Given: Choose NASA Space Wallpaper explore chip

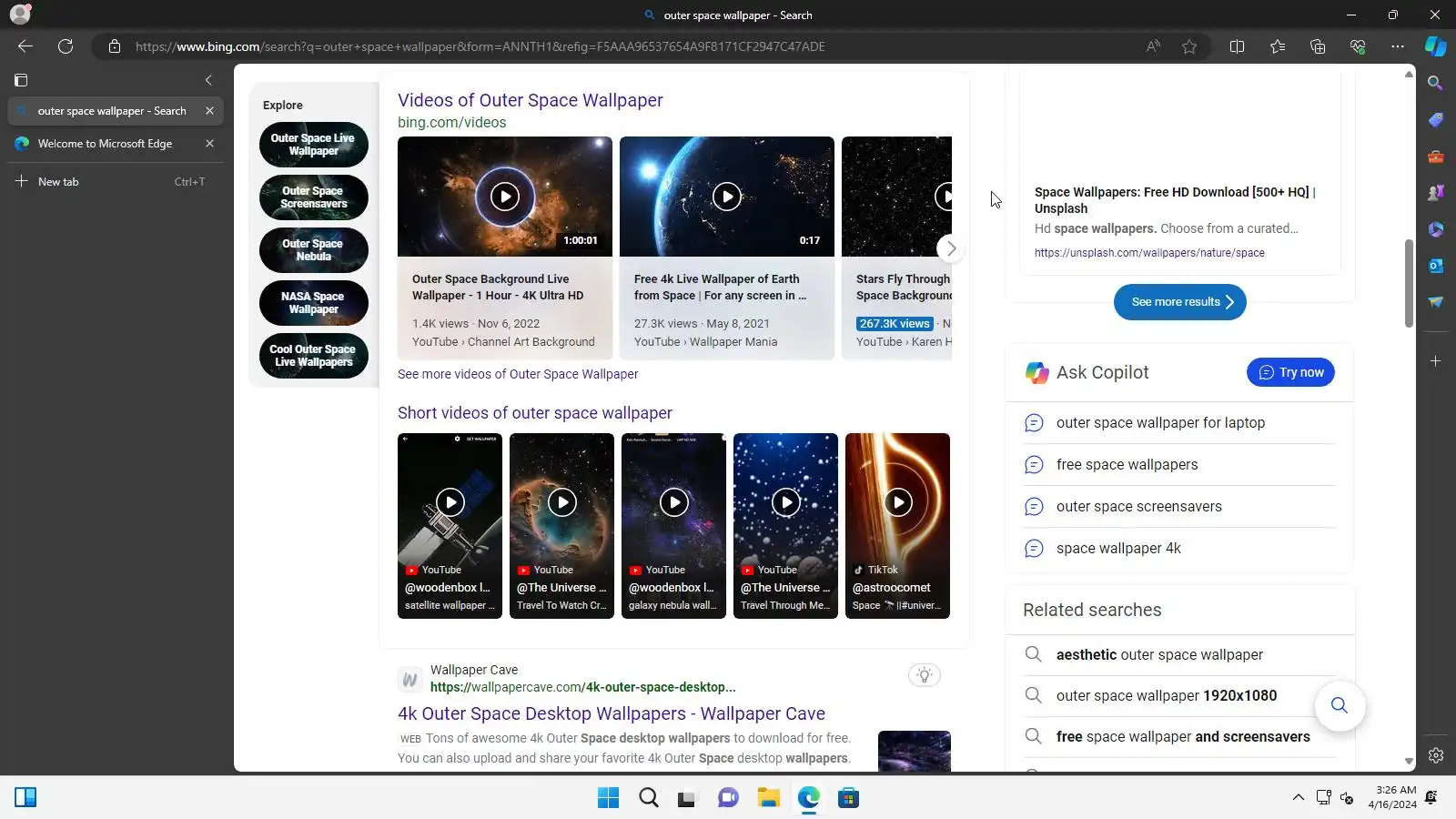Looking at the screenshot, I should pos(313,303).
